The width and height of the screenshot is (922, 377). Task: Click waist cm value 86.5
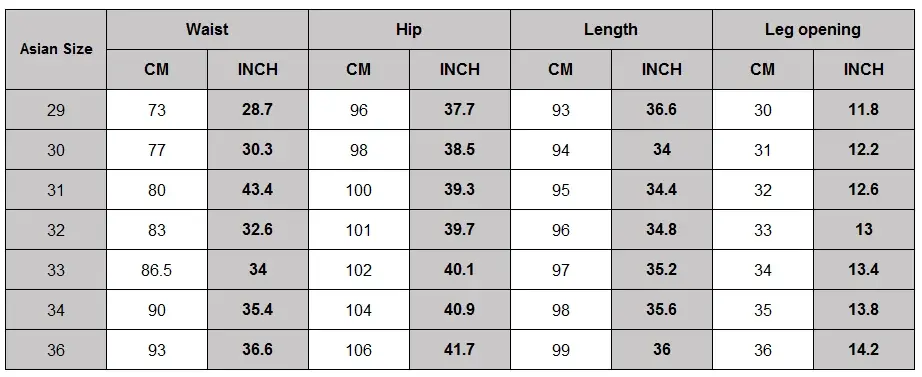(x=157, y=270)
